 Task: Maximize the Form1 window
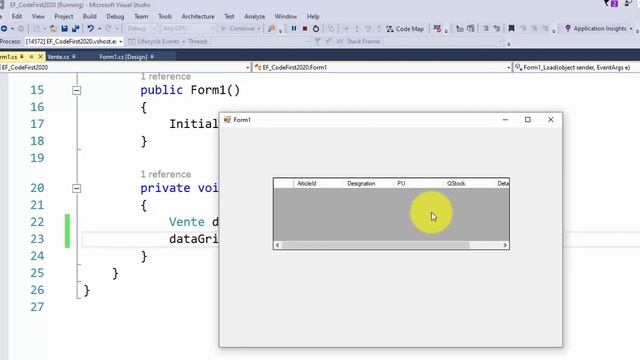528,120
